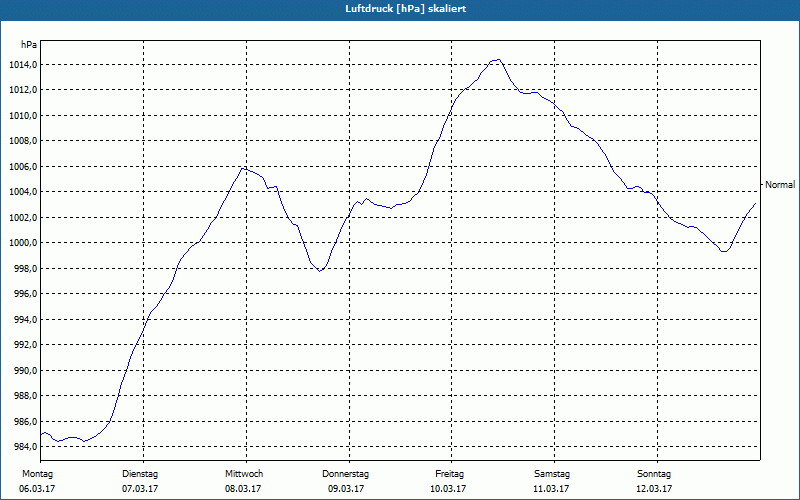Select the Montag day label
Image resolution: width=800 pixels, height=500 pixels.
click(37, 474)
